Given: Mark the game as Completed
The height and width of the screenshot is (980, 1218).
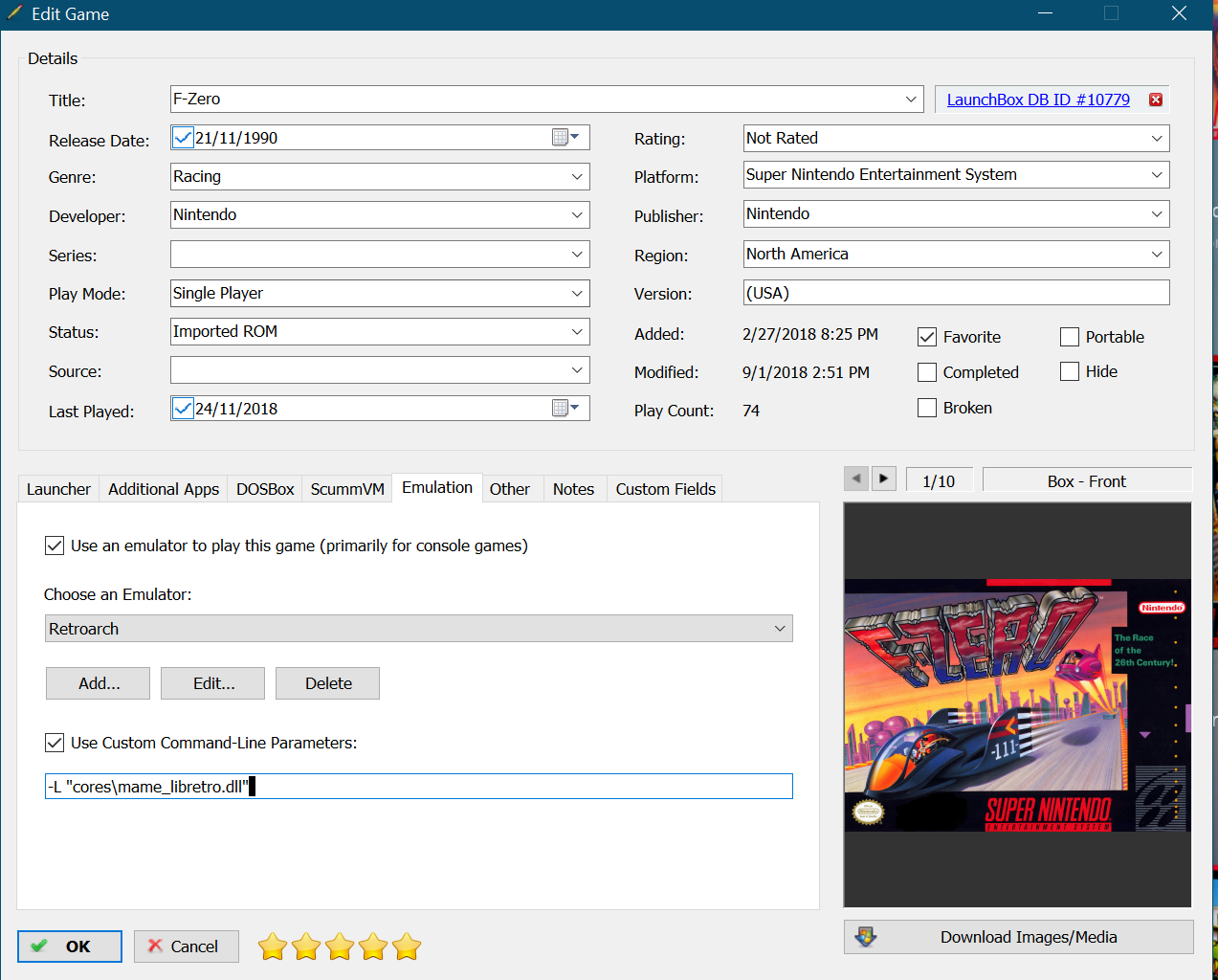Looking at the screenshot, I should pyautogui.click(x=926, y=371).
